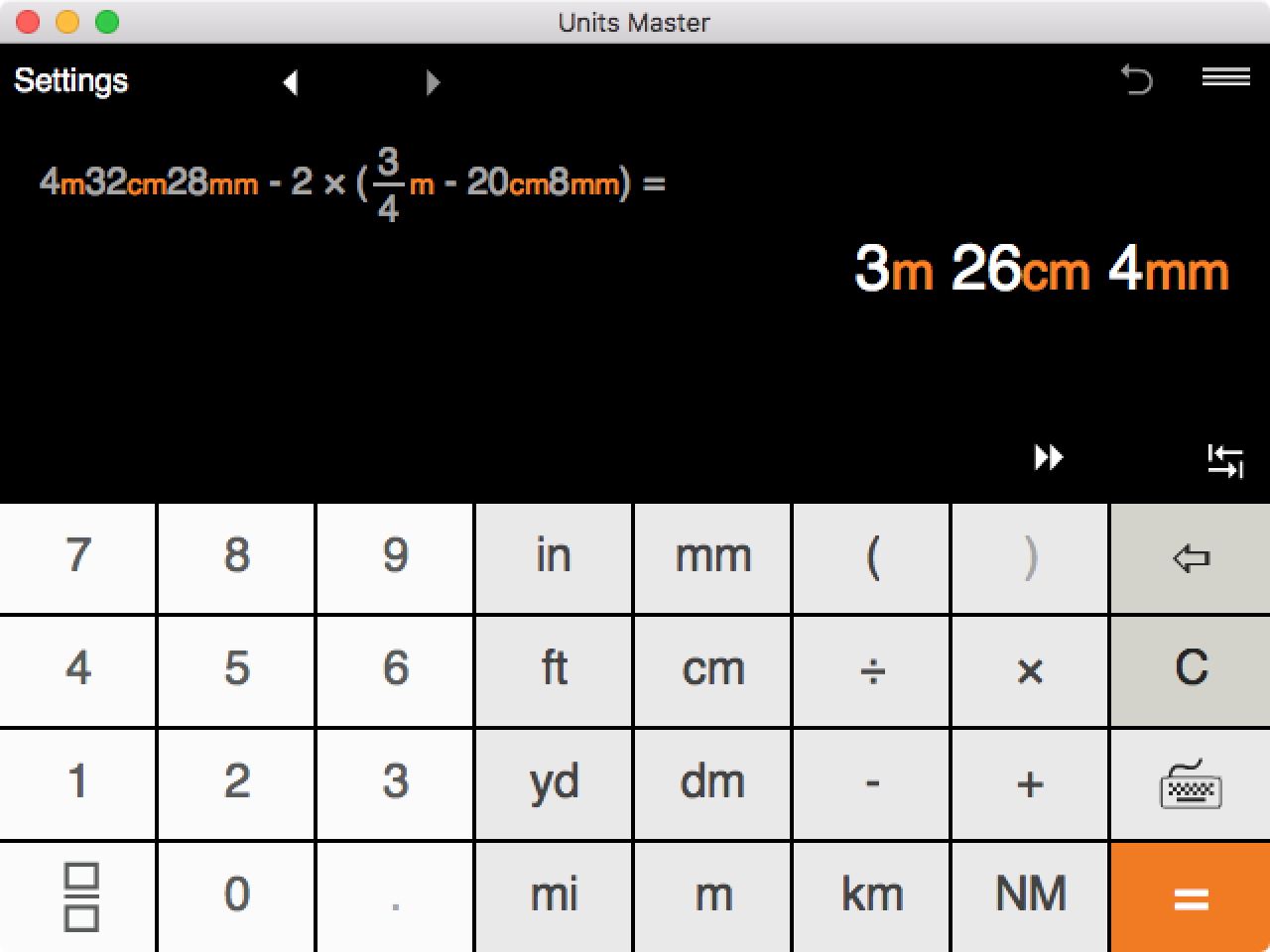Viewport: 1270px width, 952px height.
Task: Click the swap conversion arrows icon
Action: click(x=1225, y=461)
